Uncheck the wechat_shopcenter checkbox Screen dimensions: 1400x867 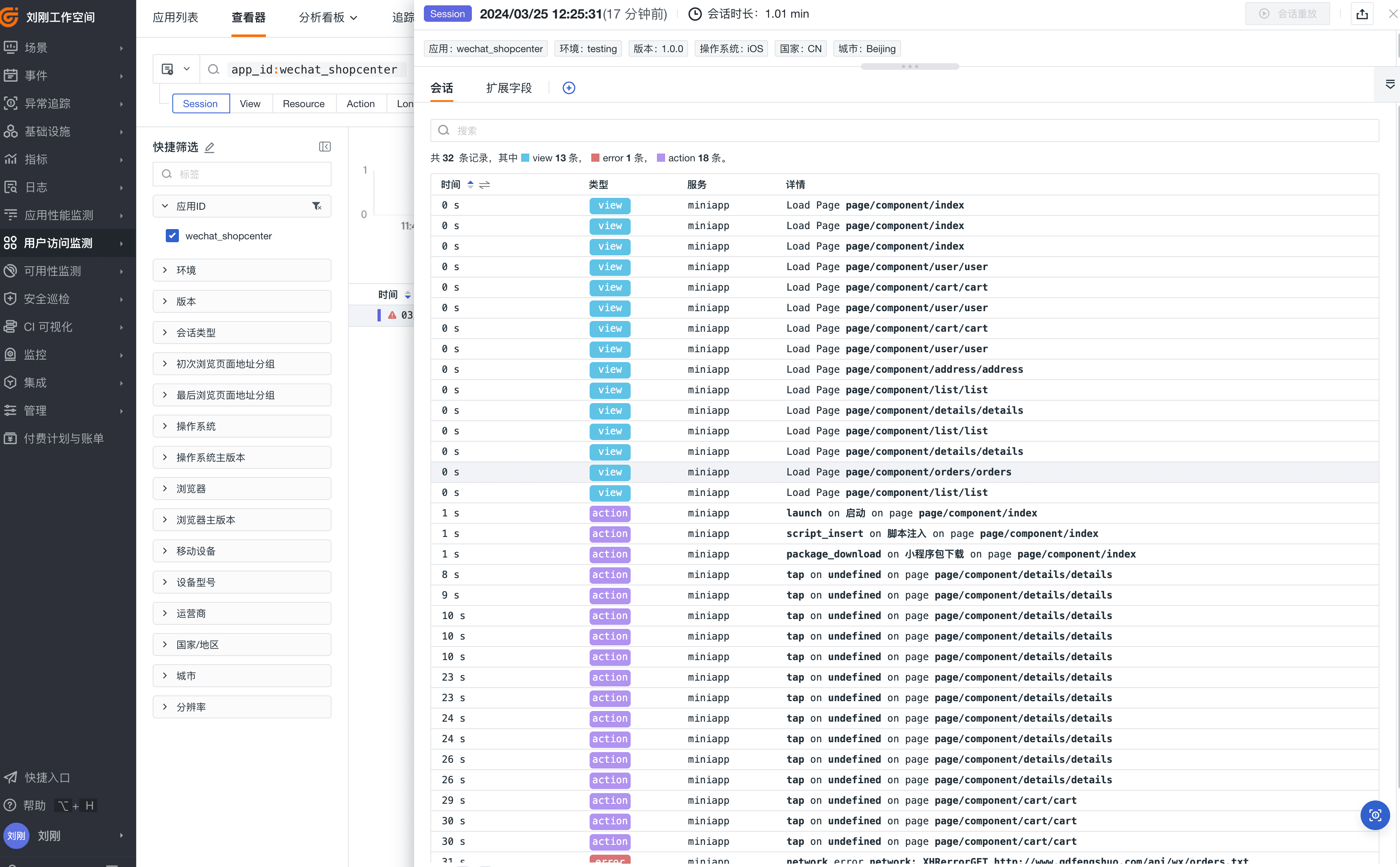[172, 236]
